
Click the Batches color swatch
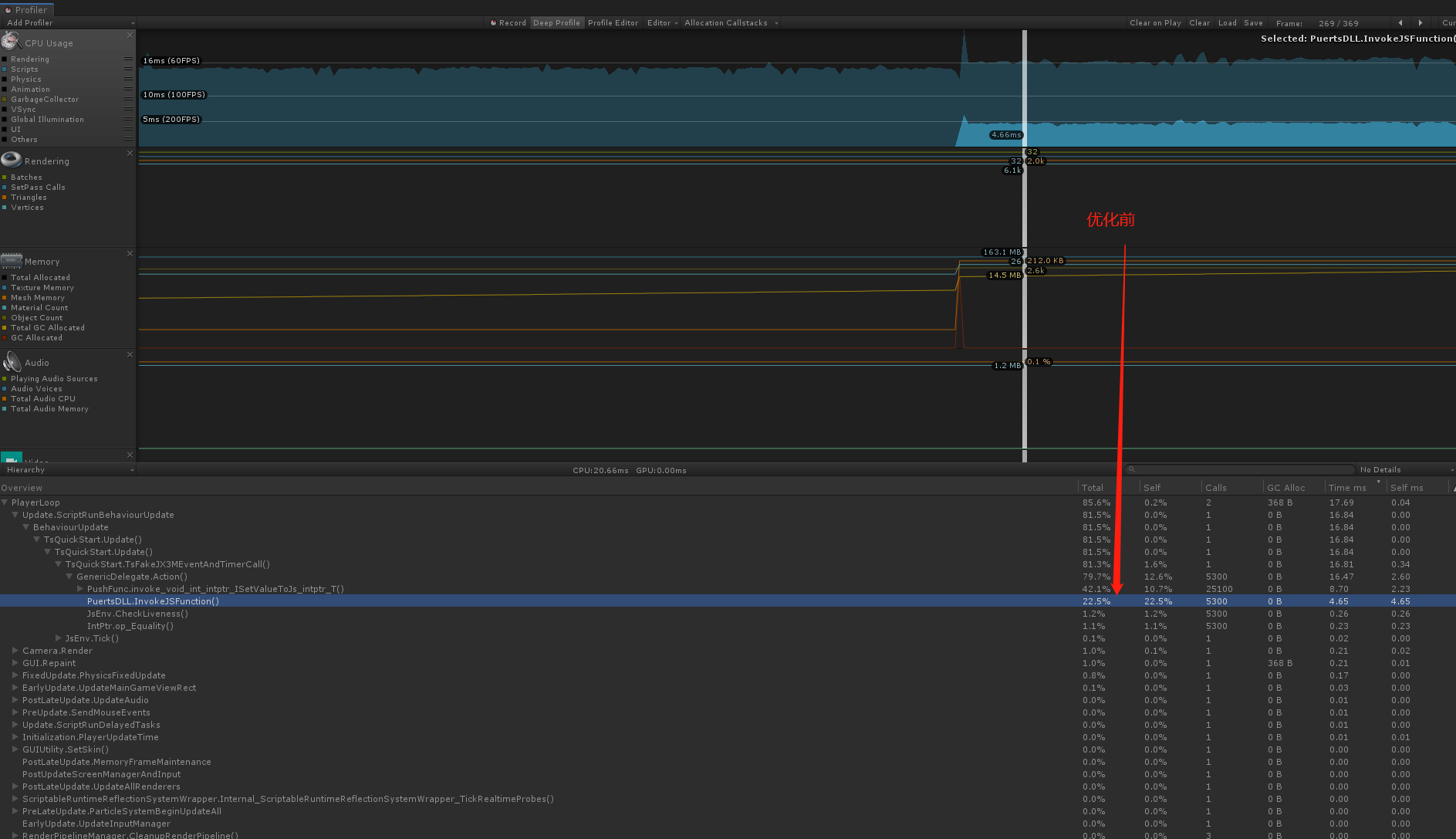tap(6, 177)
